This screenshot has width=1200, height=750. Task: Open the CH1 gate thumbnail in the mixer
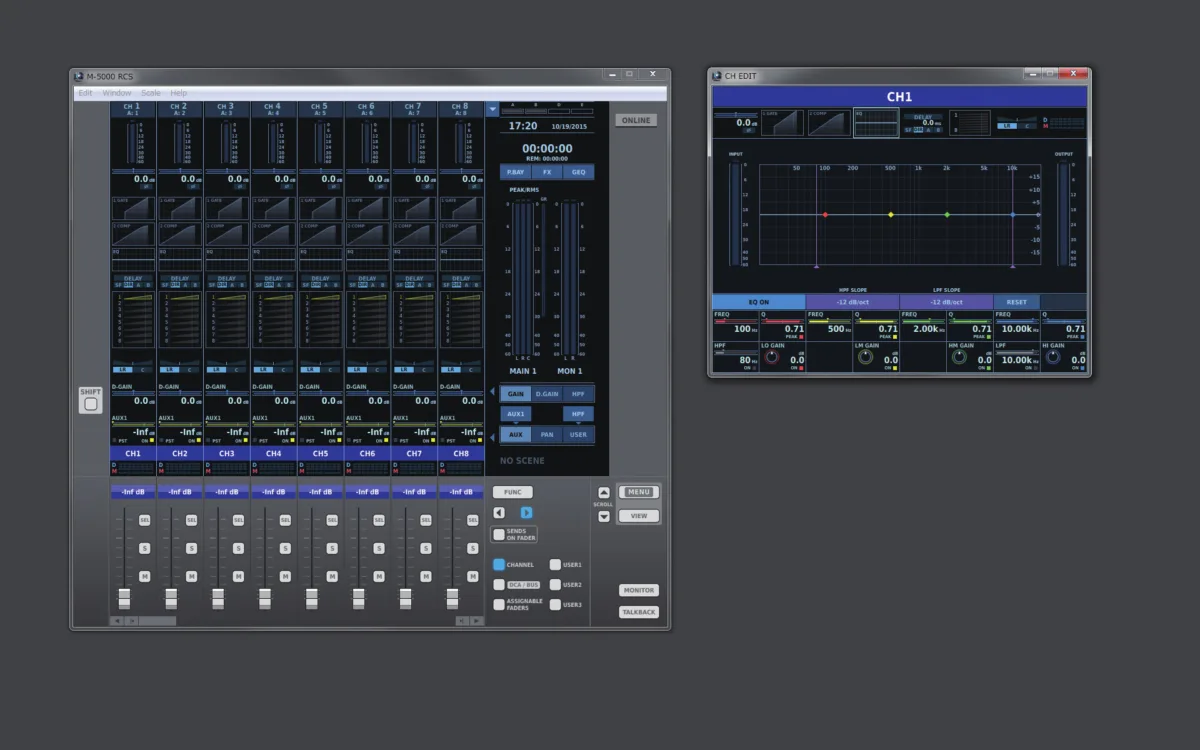pos(133,208)
